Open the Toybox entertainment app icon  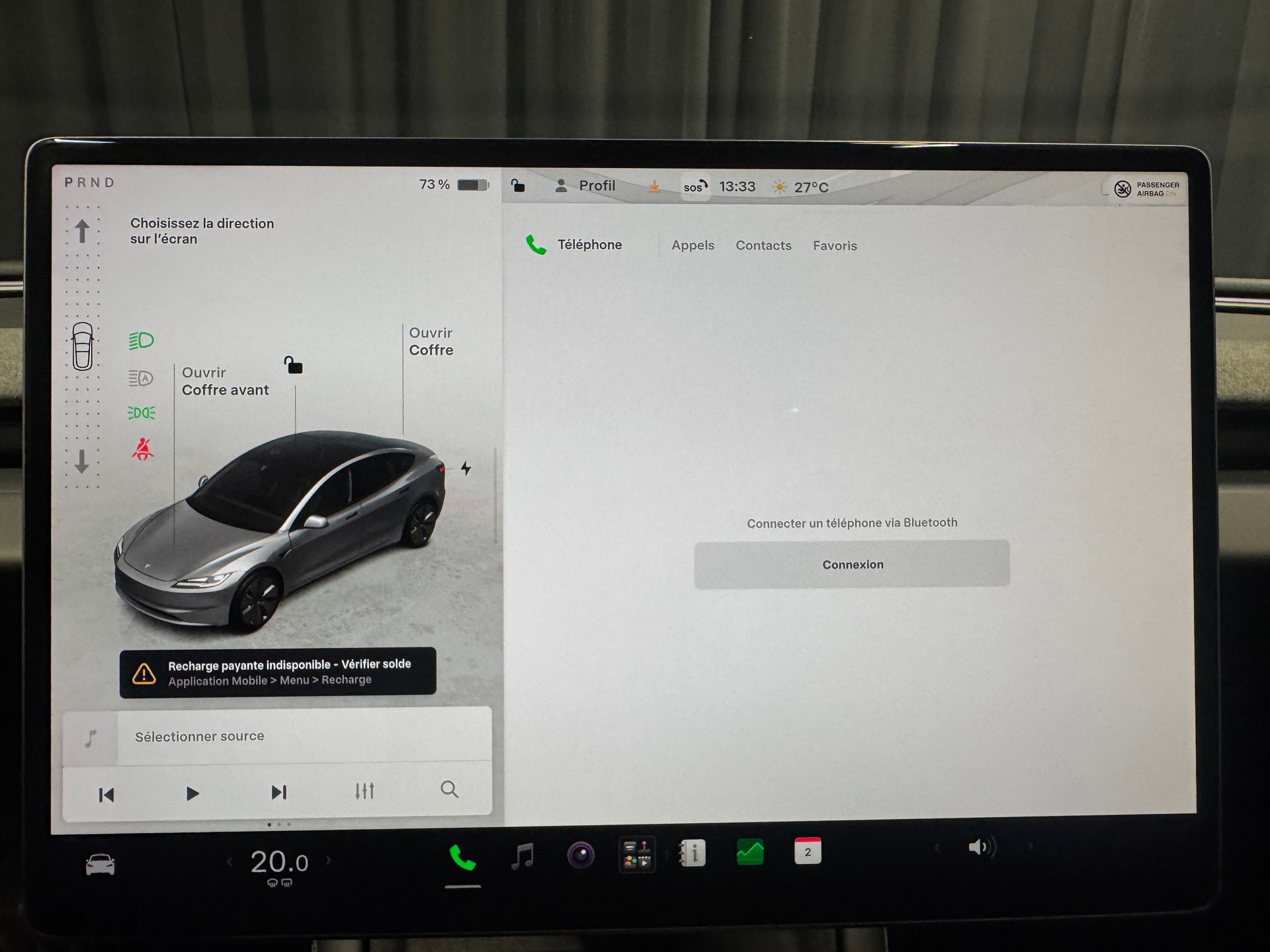pyautogui.click(x=637, y=854)
